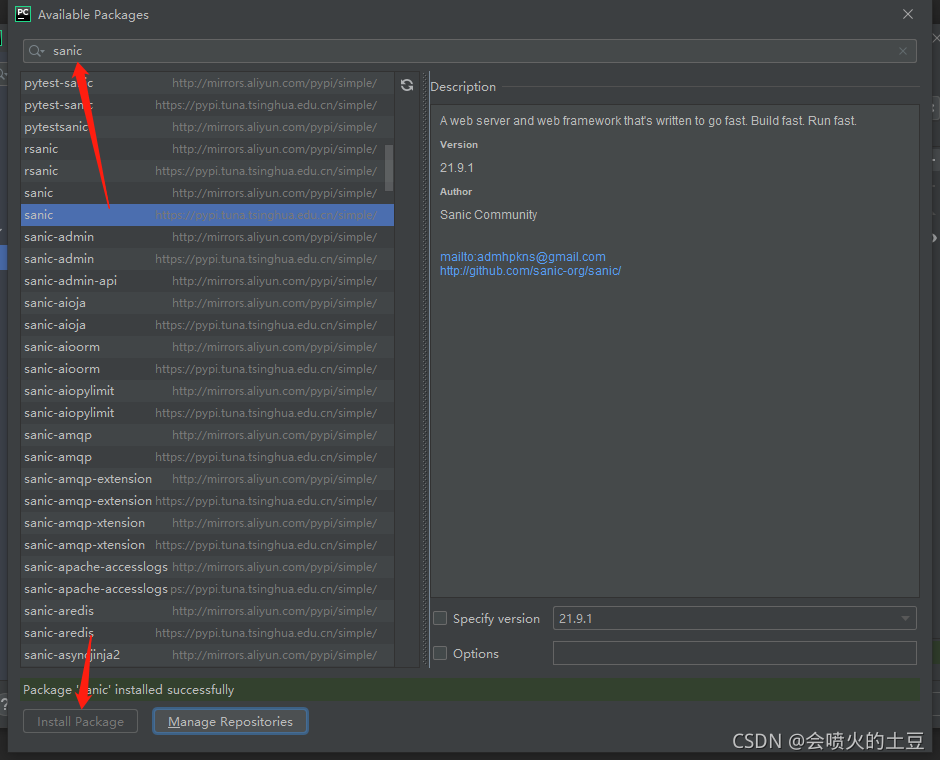Click the version number 21.9.1 in the description
This screenshot has height=760, width=940.
[457, 168]
